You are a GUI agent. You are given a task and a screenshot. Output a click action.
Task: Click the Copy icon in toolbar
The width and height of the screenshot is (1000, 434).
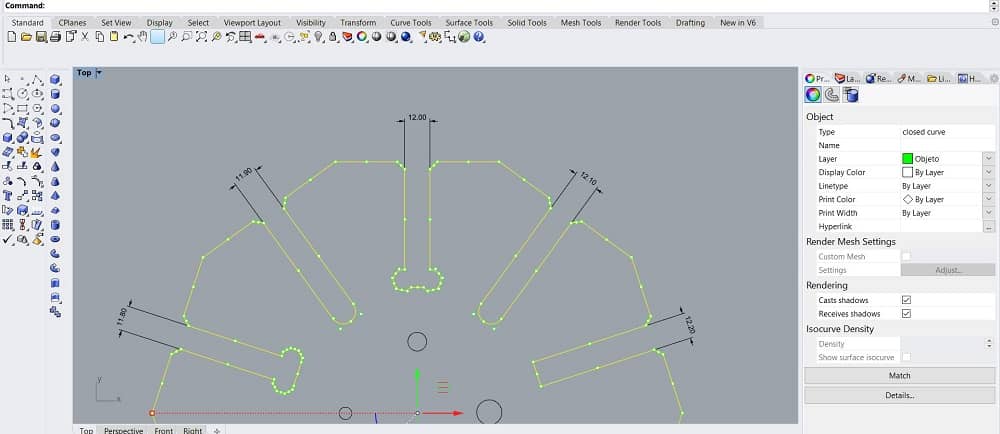click(99, 36)
